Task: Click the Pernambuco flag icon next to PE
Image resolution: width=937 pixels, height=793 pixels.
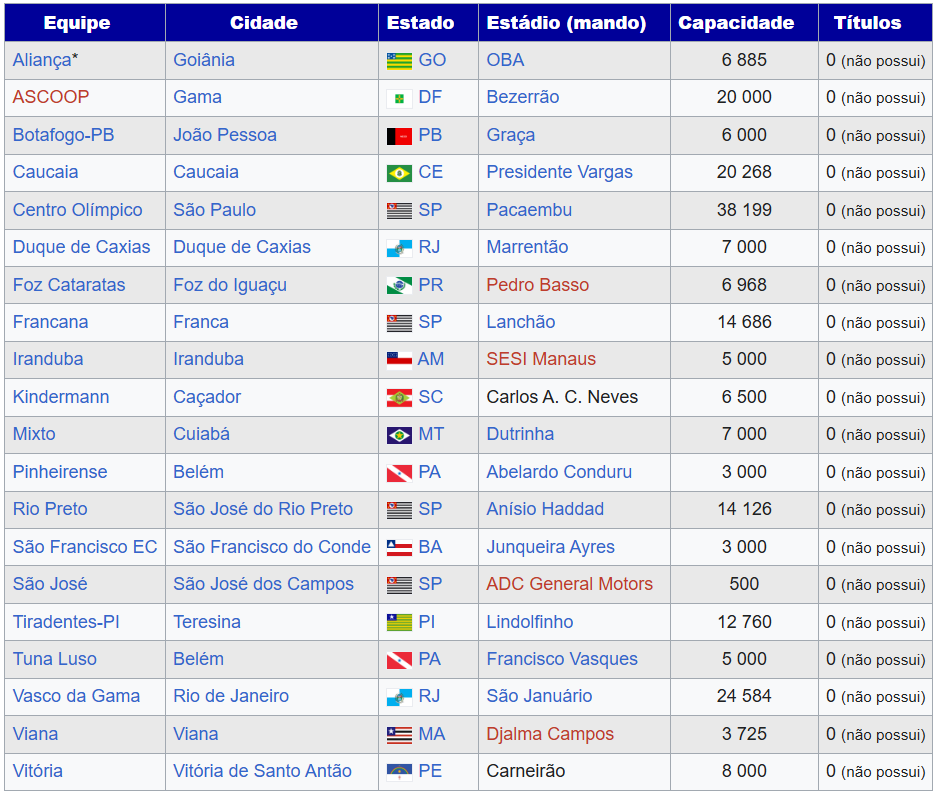Action: (399, 772)
